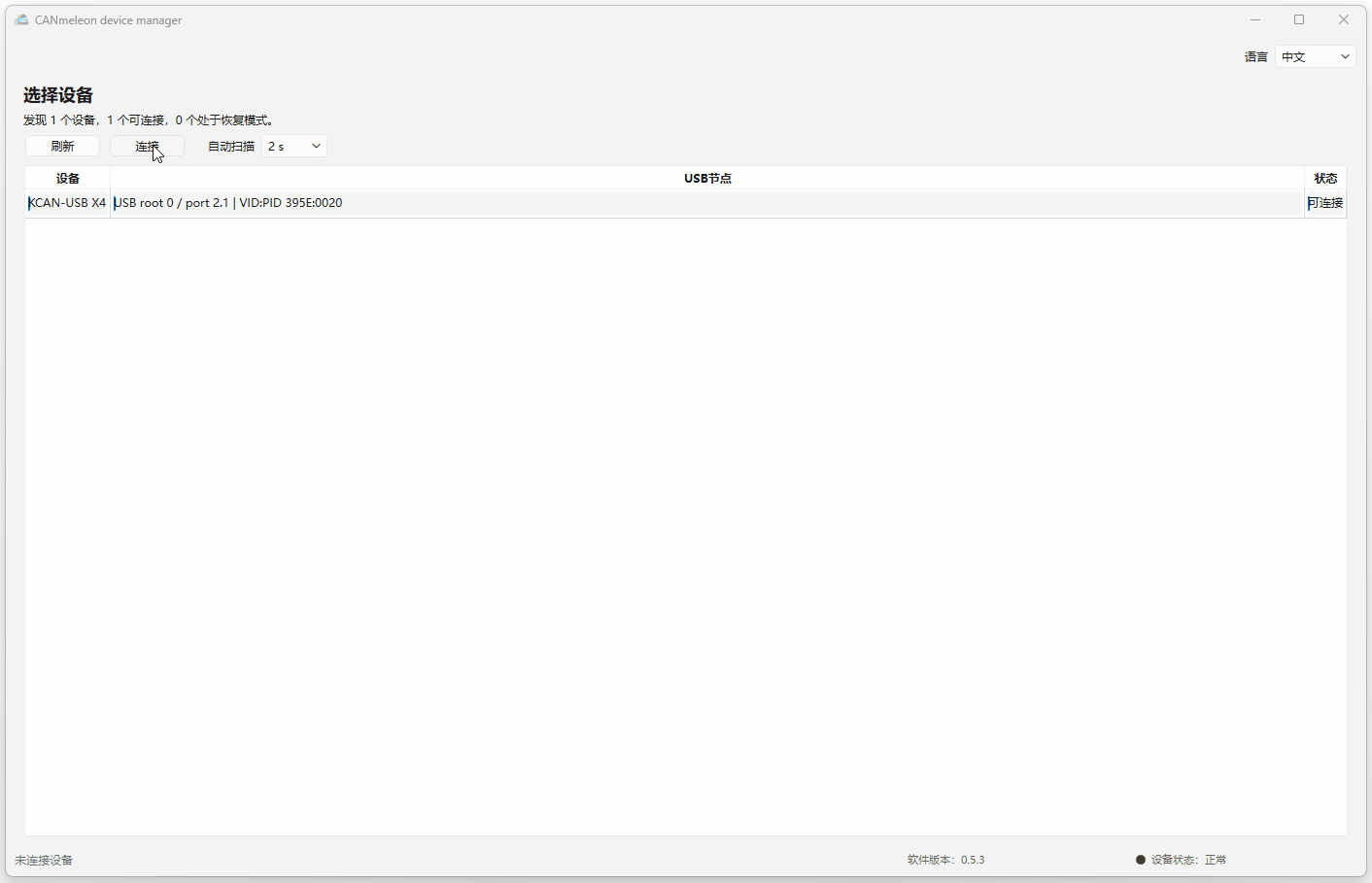This screenshot has width=1372, height=883.
Task: Click the 设备状态: 正常 status text
Action: click(1188, 860)
